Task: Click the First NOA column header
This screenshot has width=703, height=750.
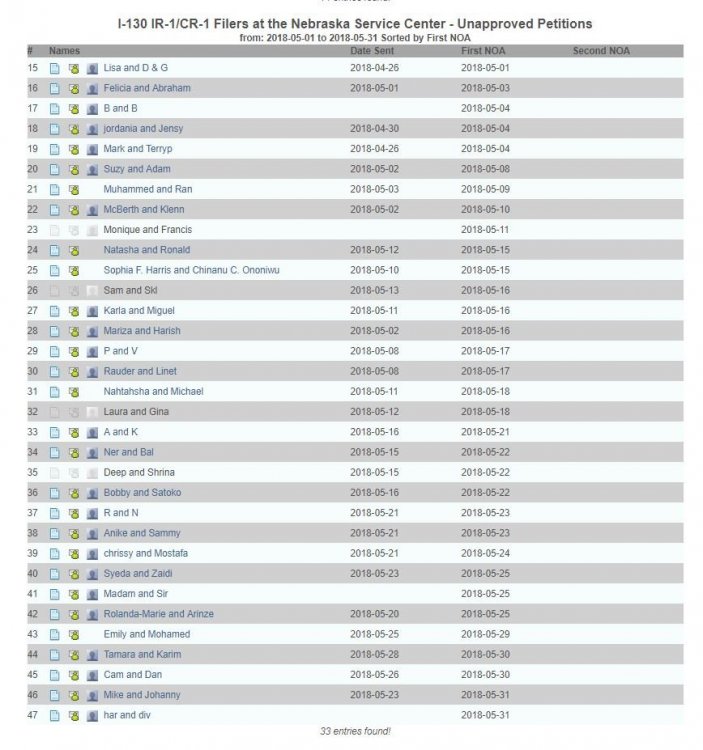Action: pos(483,51)
